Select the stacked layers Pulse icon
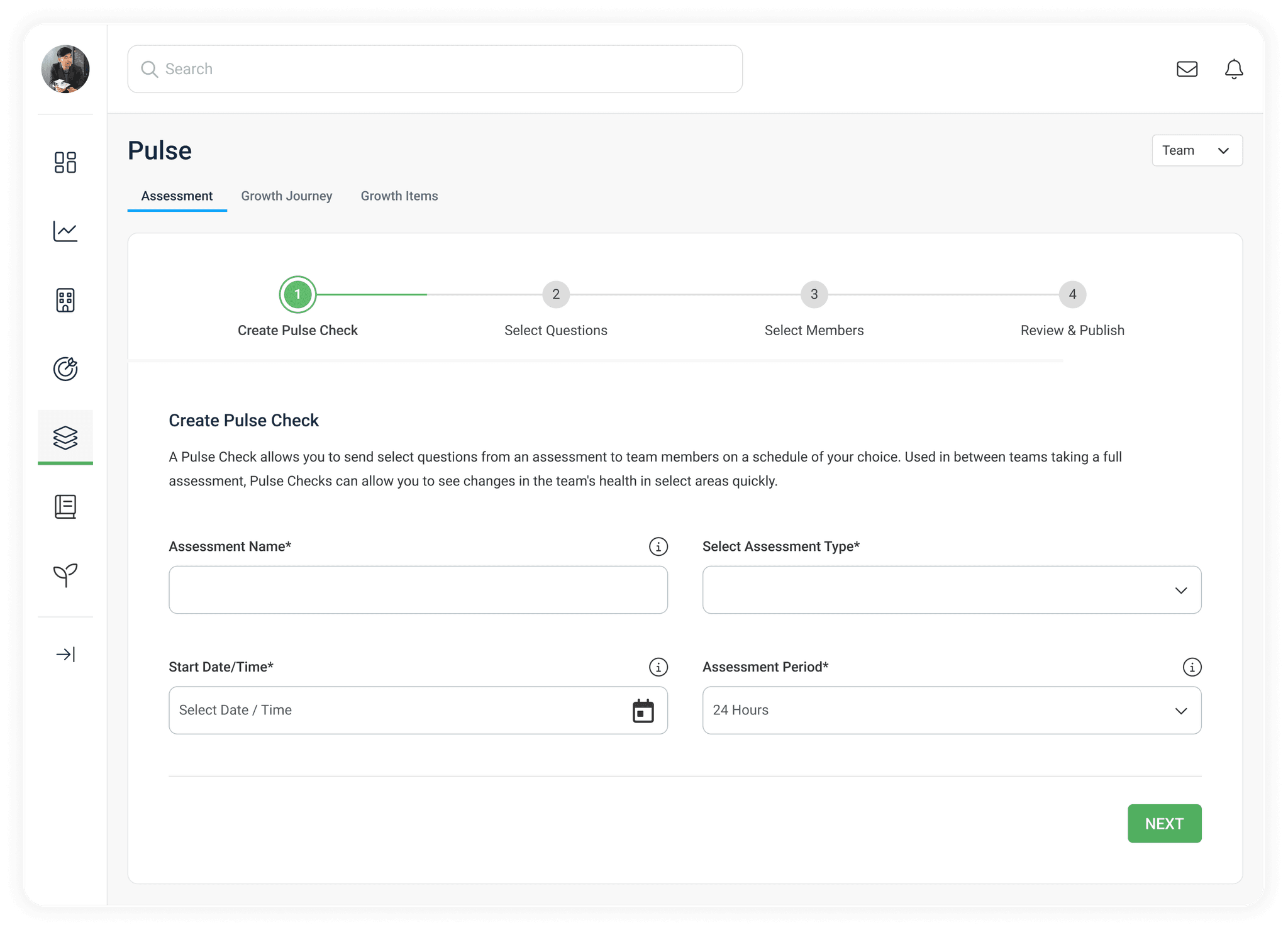 coord(65,437)
